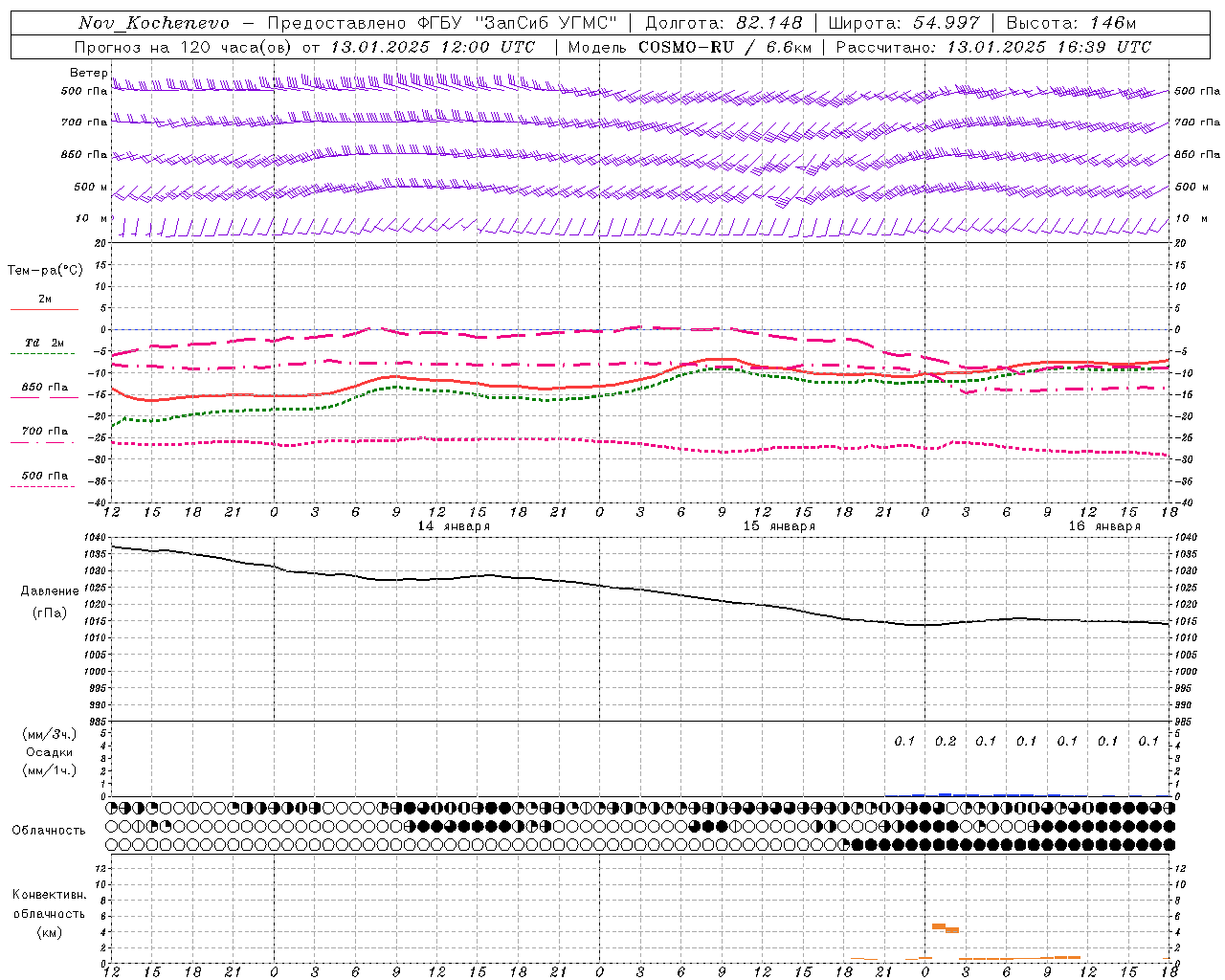
Task: Click the 500 гПа entry in temperature legend
Action: 44,476
